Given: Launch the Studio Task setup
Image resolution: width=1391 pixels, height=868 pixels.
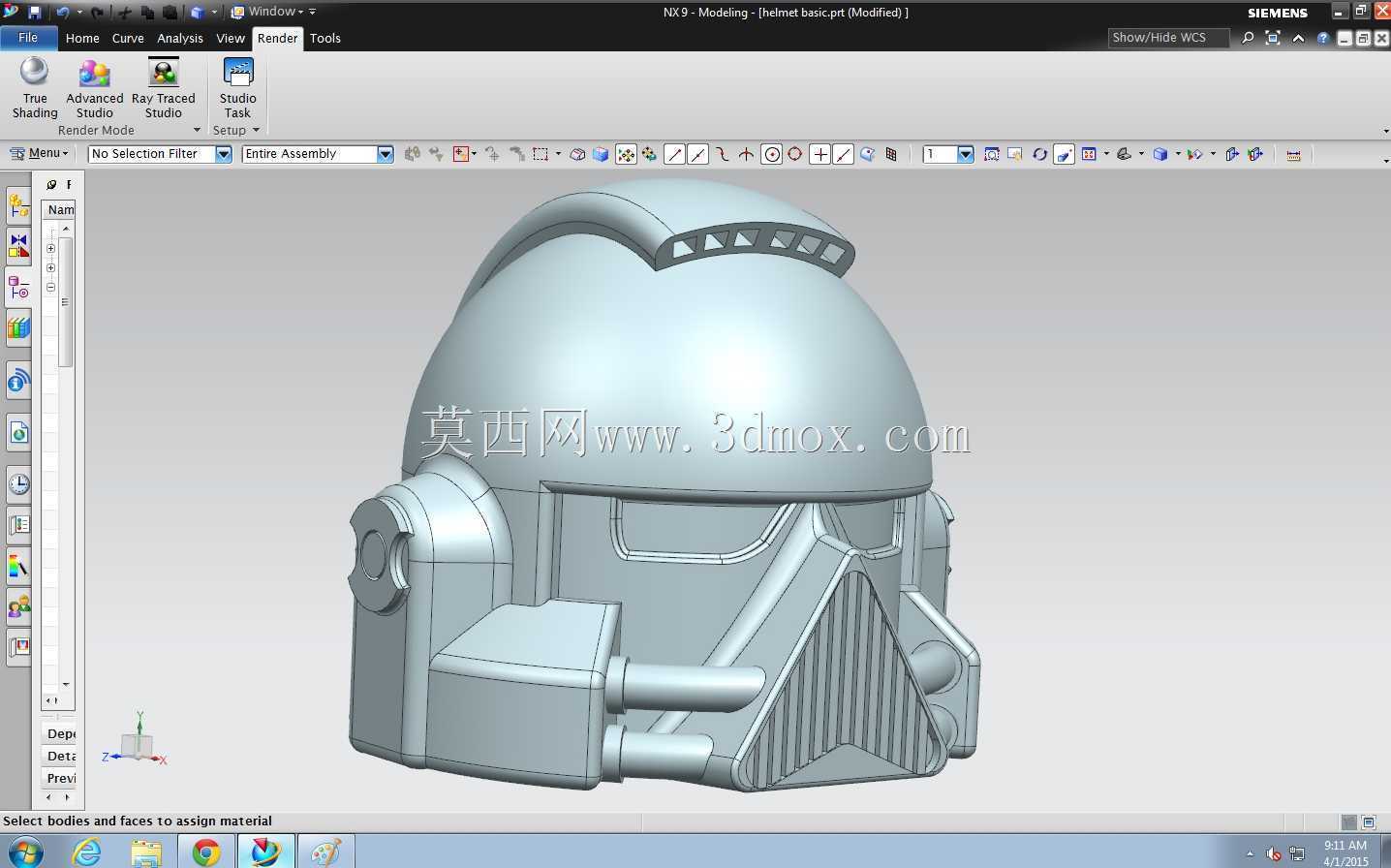Looking at the screenshot, I should click(237, 88).
